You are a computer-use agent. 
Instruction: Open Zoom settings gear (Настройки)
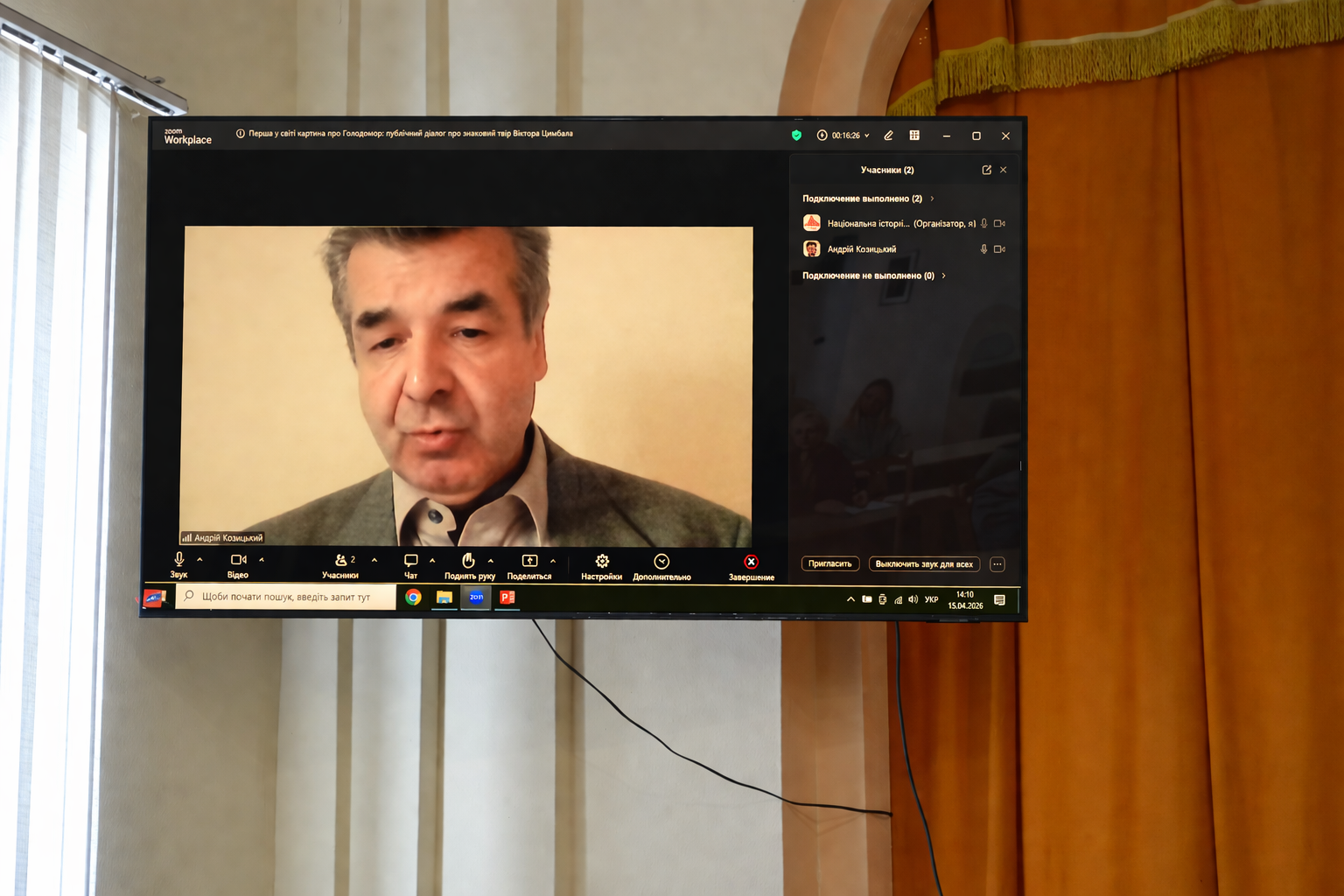602,562
